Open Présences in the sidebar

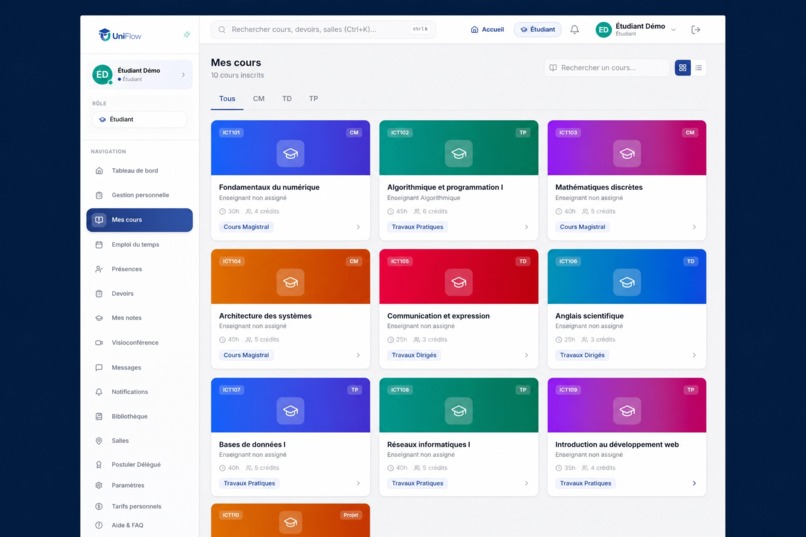[139, 269]
